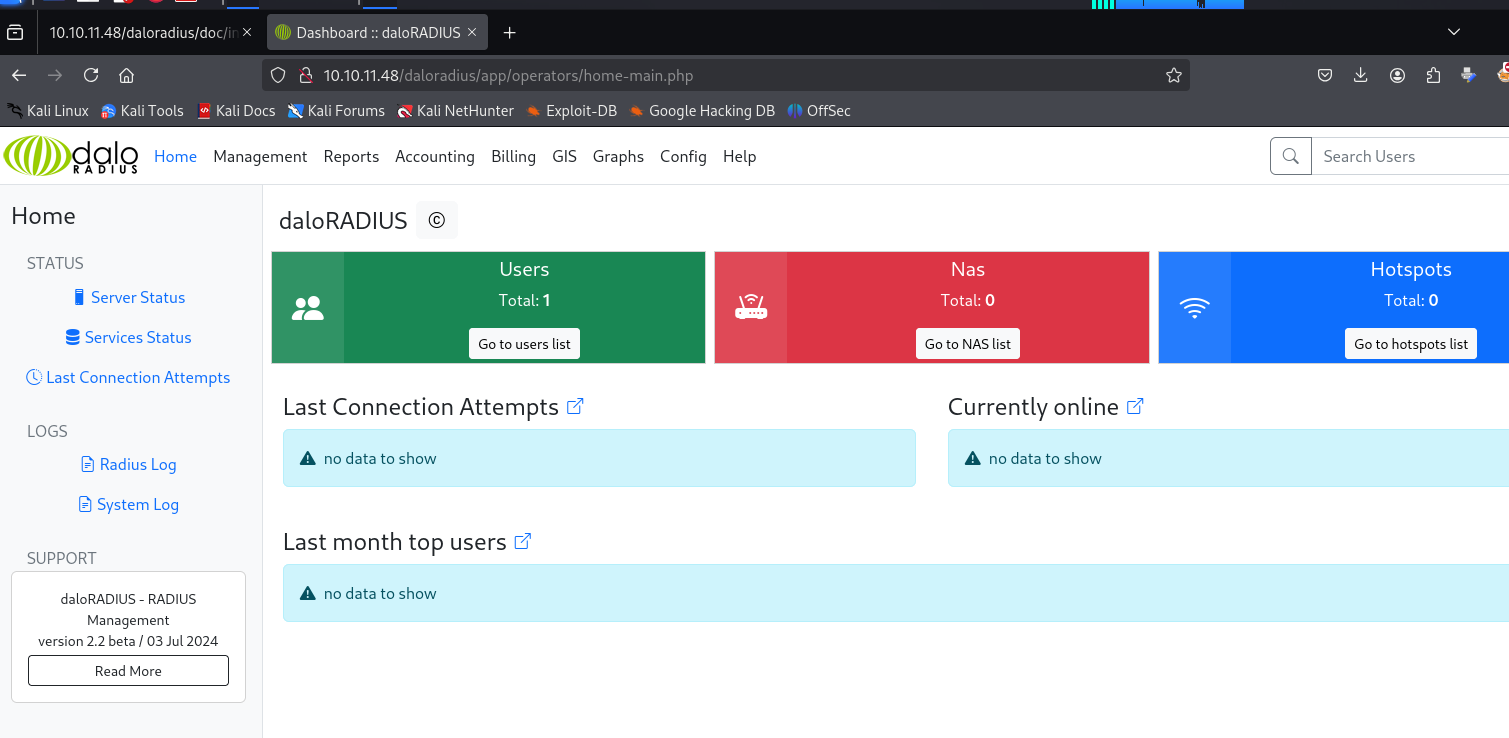Open OffSec bookmark
Image resolution: width=1509 pixels, height=738 pixels.
(819, 111)
